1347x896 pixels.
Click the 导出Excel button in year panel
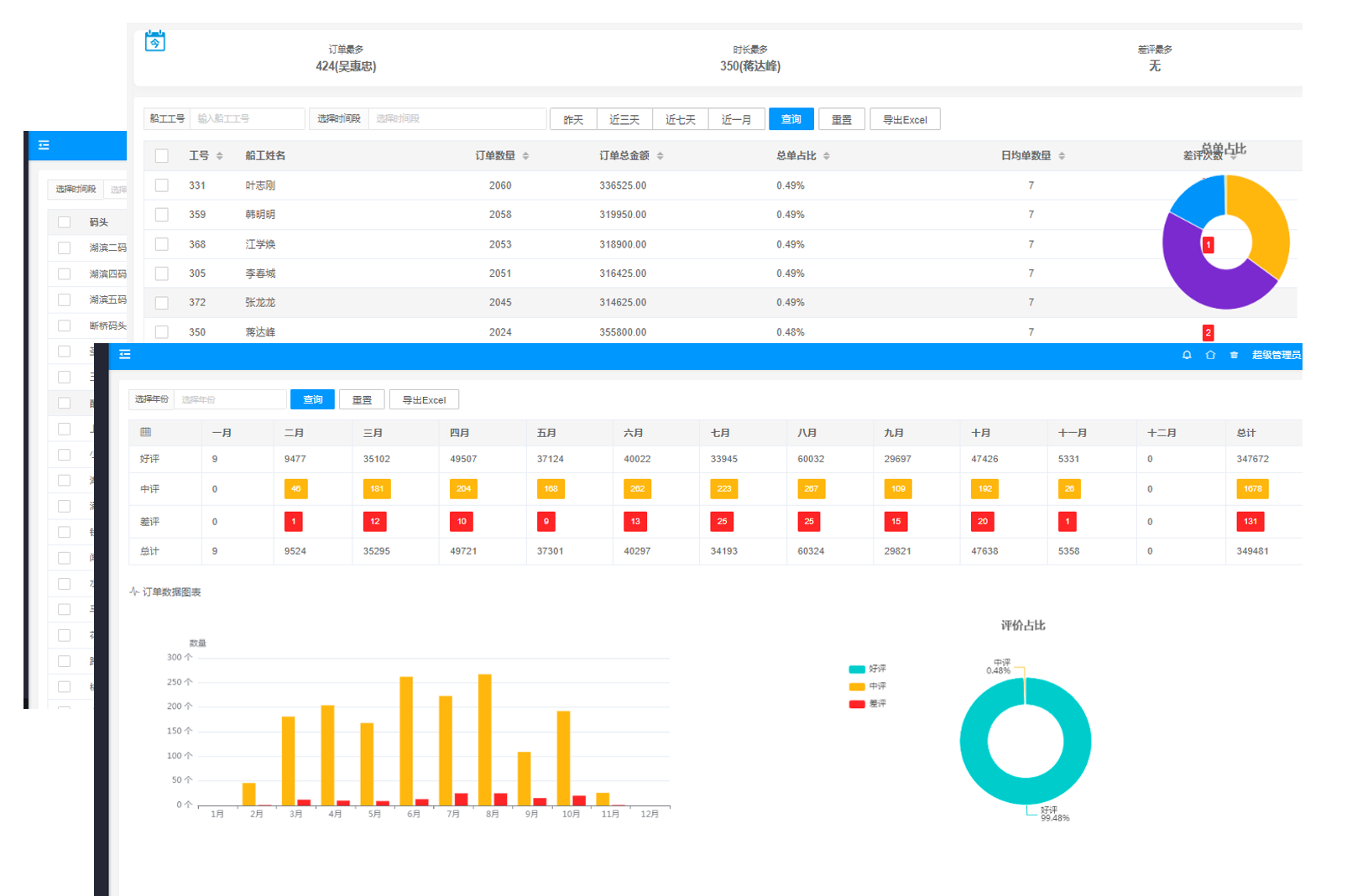(x=424, y=399)
